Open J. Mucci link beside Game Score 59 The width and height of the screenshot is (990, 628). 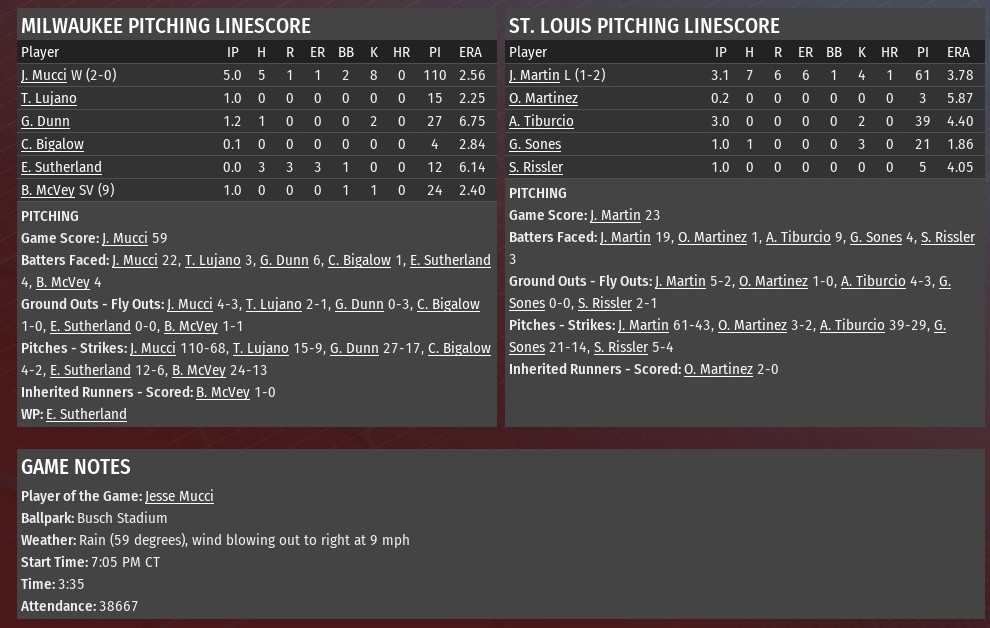coord(124,239)
